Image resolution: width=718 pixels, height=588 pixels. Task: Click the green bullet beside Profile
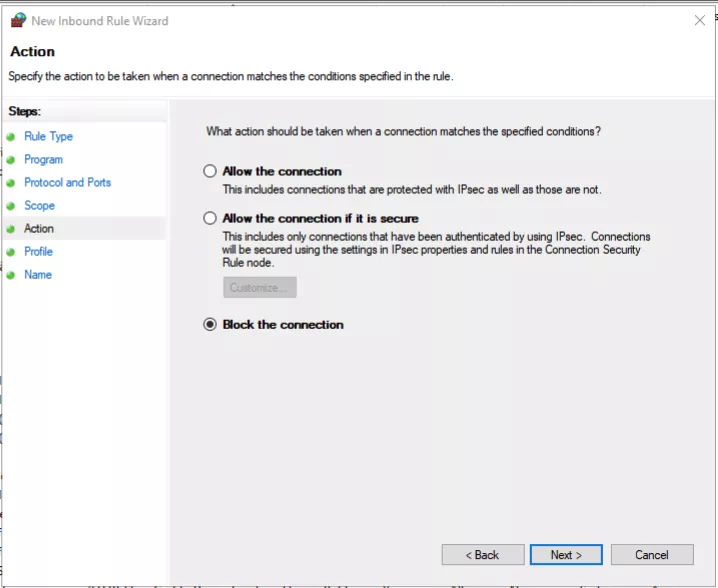point(11,252)
